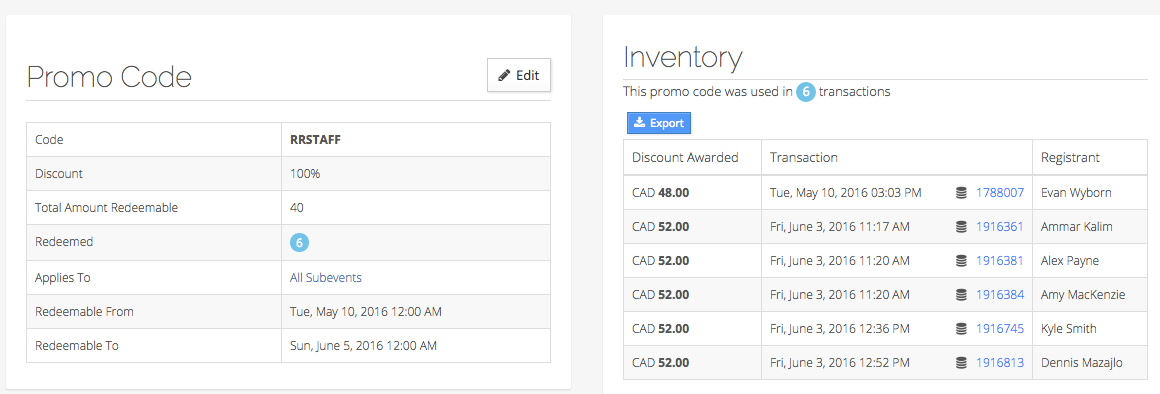
Task: Click the stack icon beside Dennis Mazajlo's transaction
Action: tap(962, 363)
